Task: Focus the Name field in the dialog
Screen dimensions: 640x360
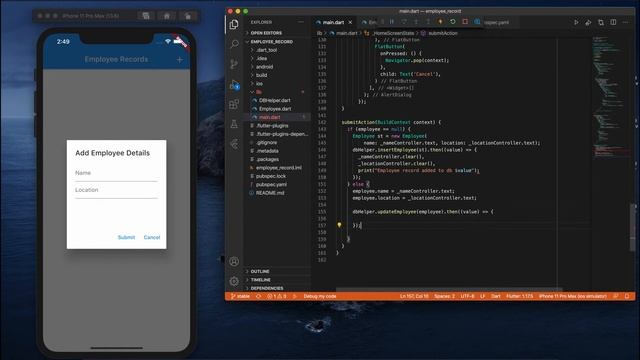Action: pyautogui.click(x=116, y=173)
